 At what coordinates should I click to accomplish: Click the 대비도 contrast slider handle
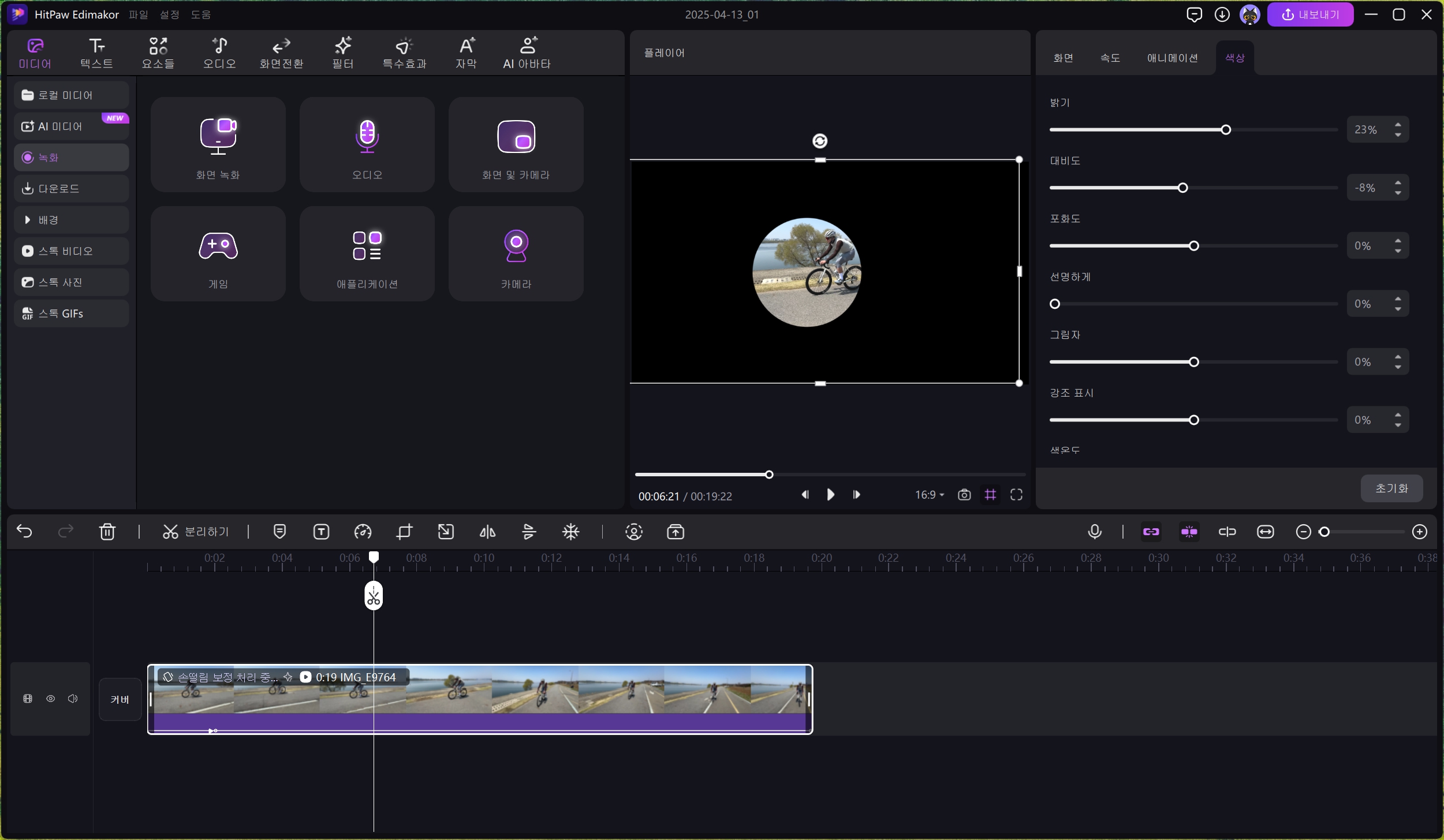pyautogui.click(x=1182, y=188)
